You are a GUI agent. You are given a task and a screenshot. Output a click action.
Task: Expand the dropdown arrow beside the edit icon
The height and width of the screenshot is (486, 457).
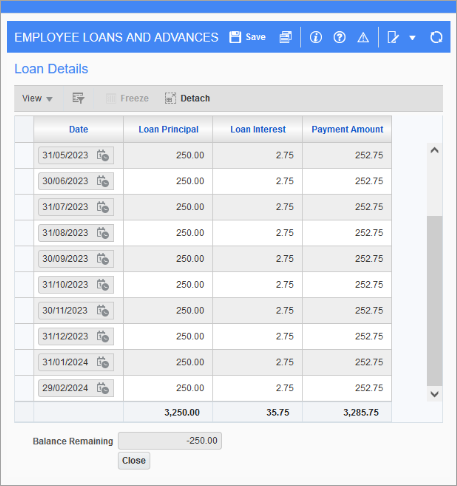click(x=412, y=38)
